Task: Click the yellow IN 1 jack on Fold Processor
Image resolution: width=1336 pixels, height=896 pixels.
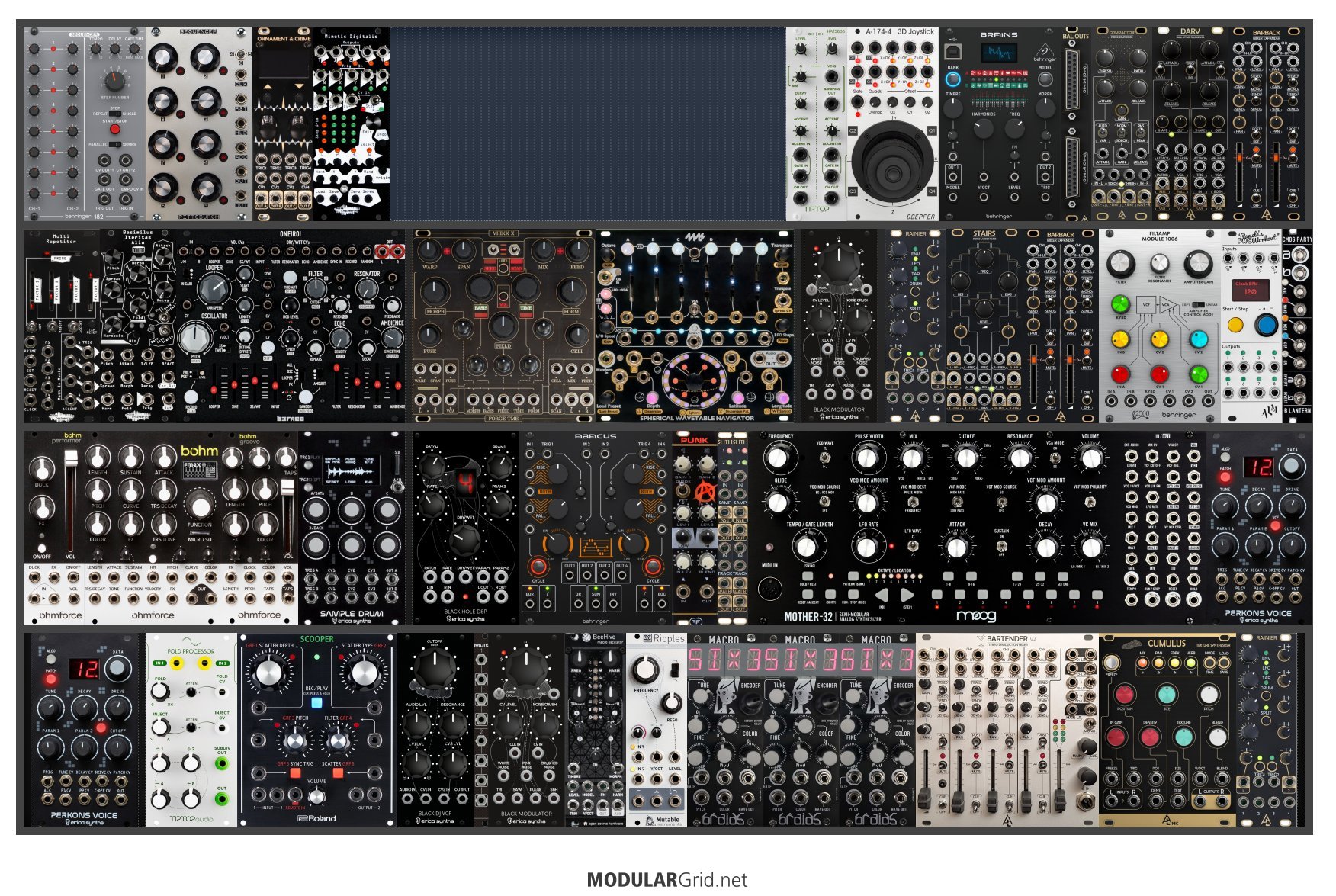Action: point(176,664)
